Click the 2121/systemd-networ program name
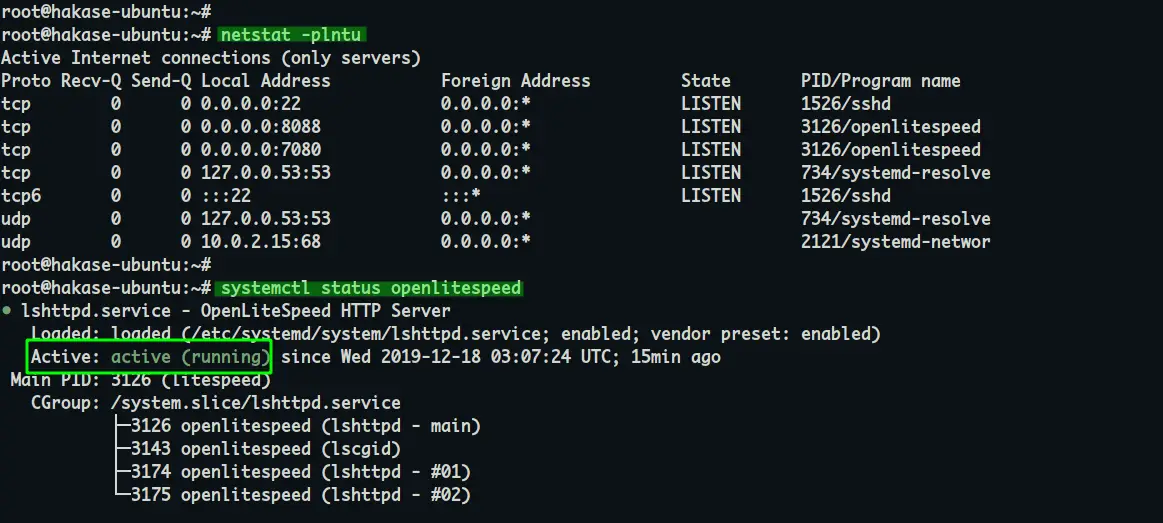The height and width of the screenshot is (523, 1163). pos(895,242)
